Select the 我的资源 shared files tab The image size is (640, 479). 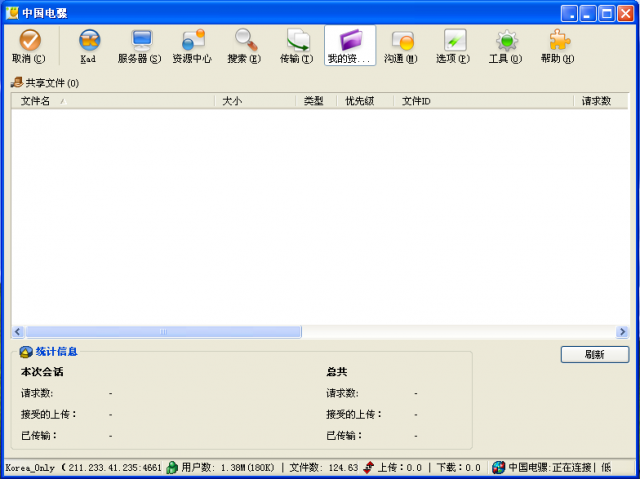click(x=349, y=45)
